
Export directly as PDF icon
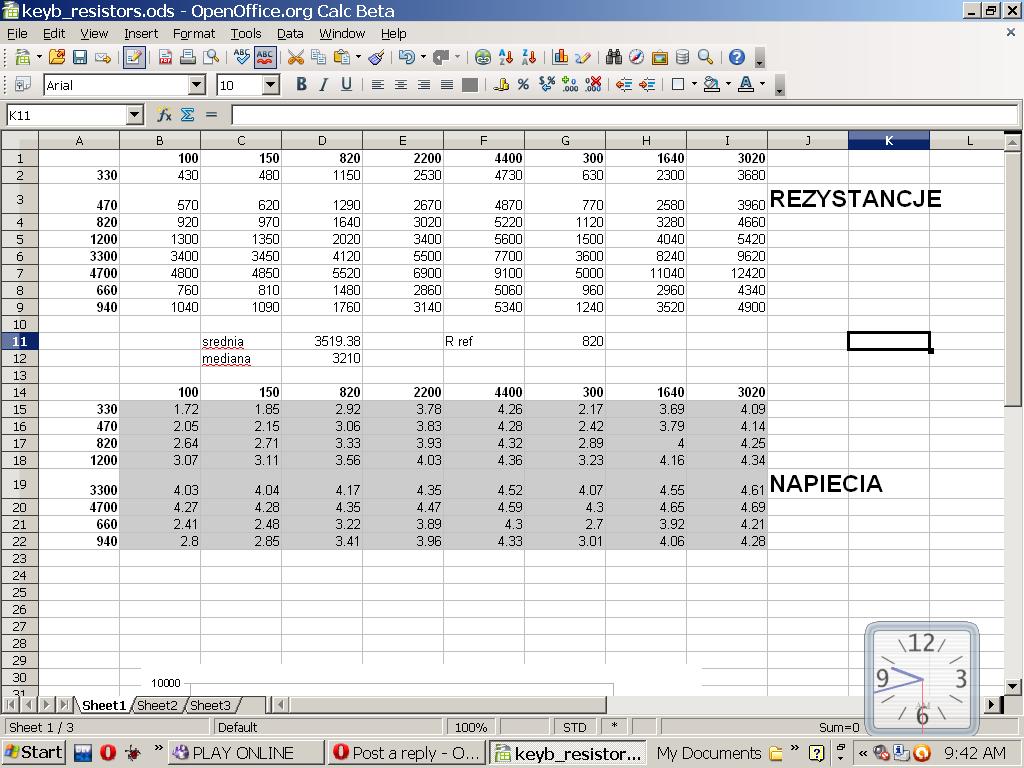point(165,58)
